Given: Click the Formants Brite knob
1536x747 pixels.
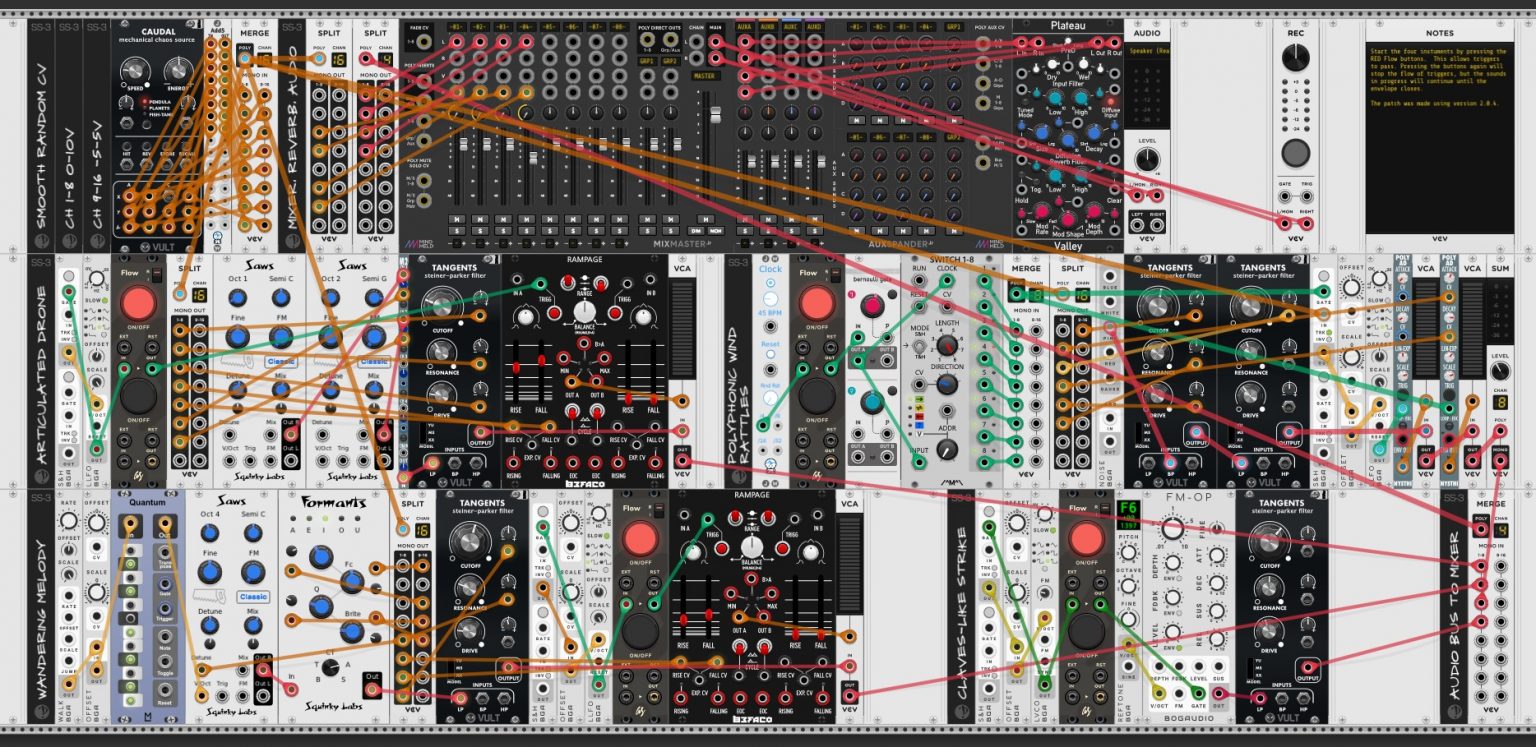Looking at the screenshot, I should (x=351, y=632).
